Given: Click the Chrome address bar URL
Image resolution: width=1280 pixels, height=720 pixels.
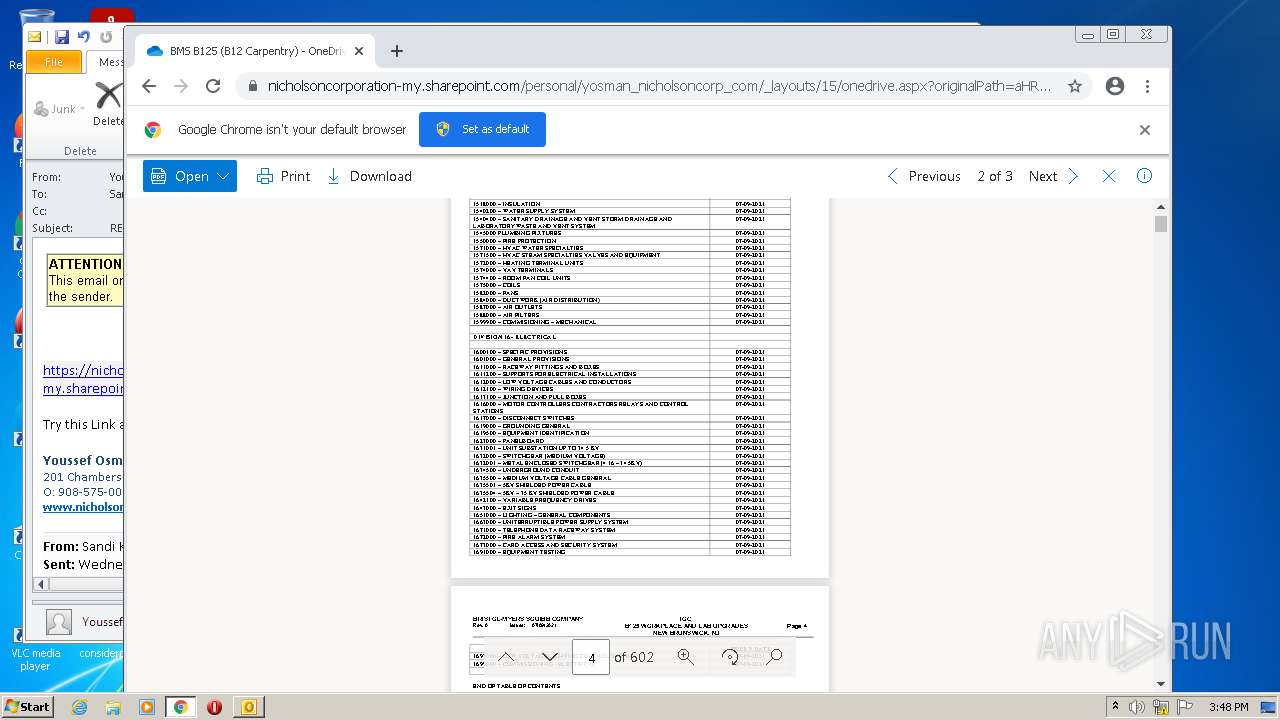Looking at the screenshot, I should [x=659, y=86].
